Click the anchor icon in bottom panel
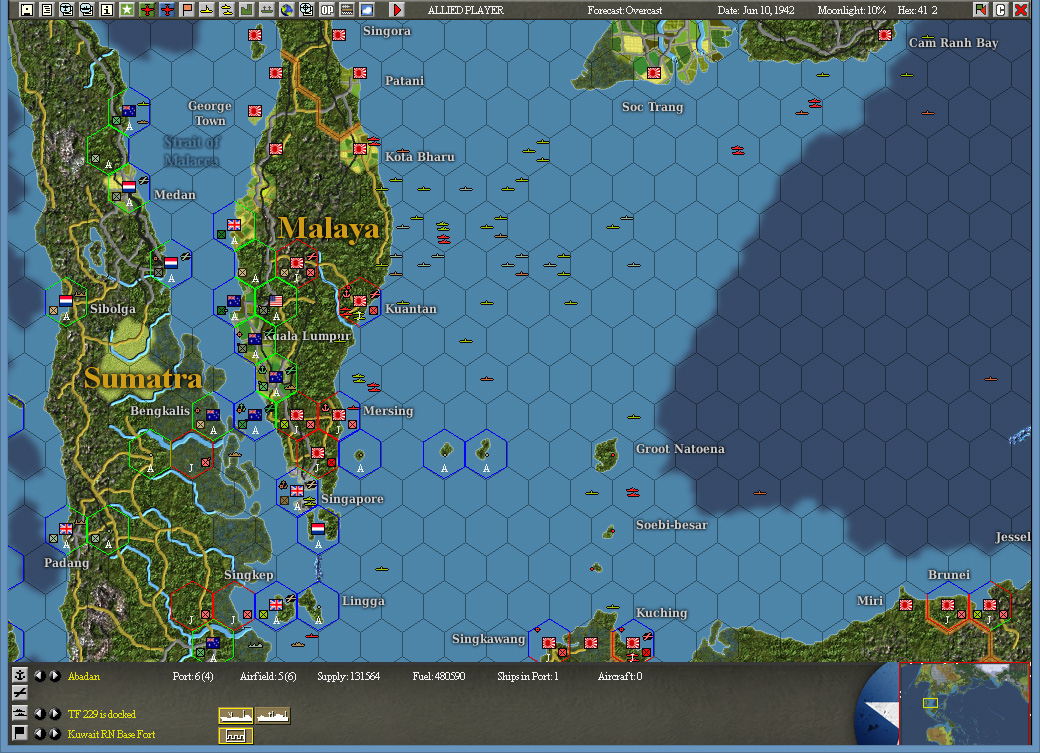Viewport: 1040px width, 753px height. pos(19,676)
